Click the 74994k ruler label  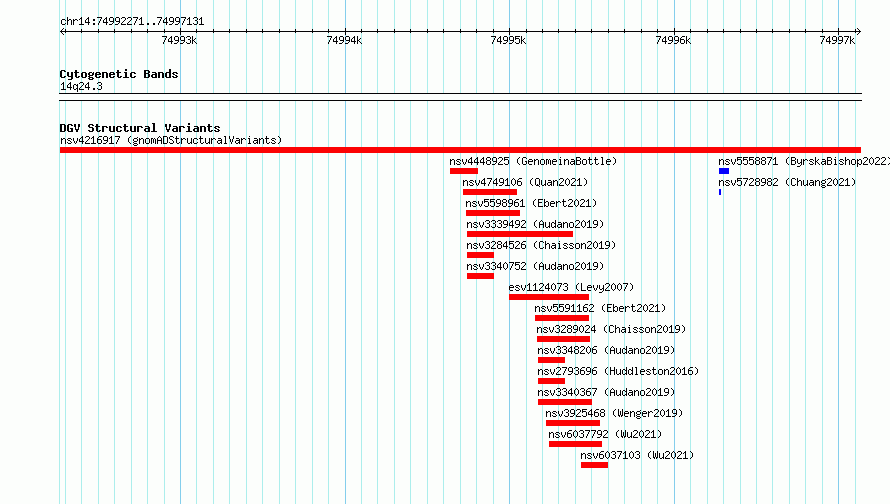pyautogui.click(x=344, y=40)
